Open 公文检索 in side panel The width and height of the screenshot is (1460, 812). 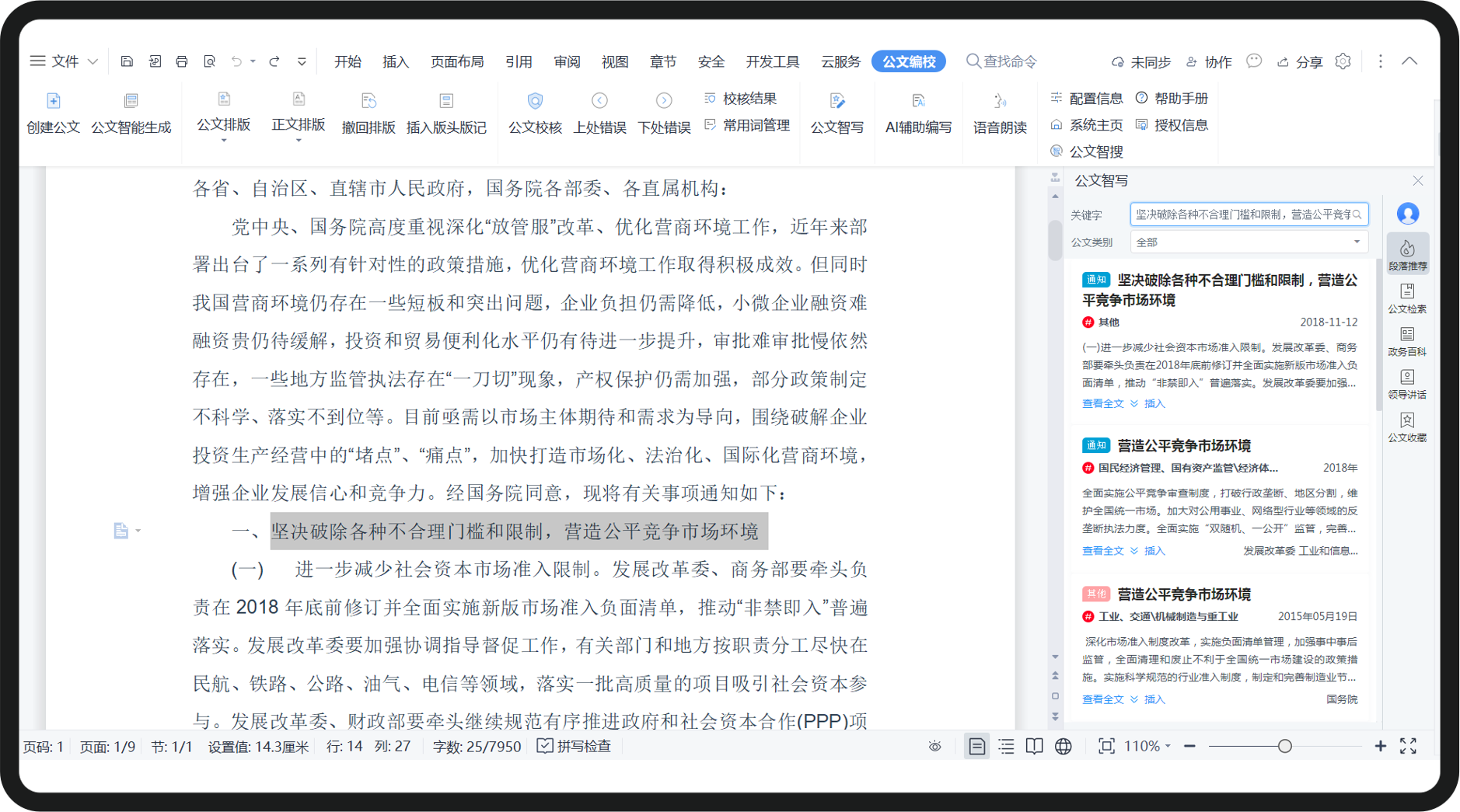point(1407,298)
